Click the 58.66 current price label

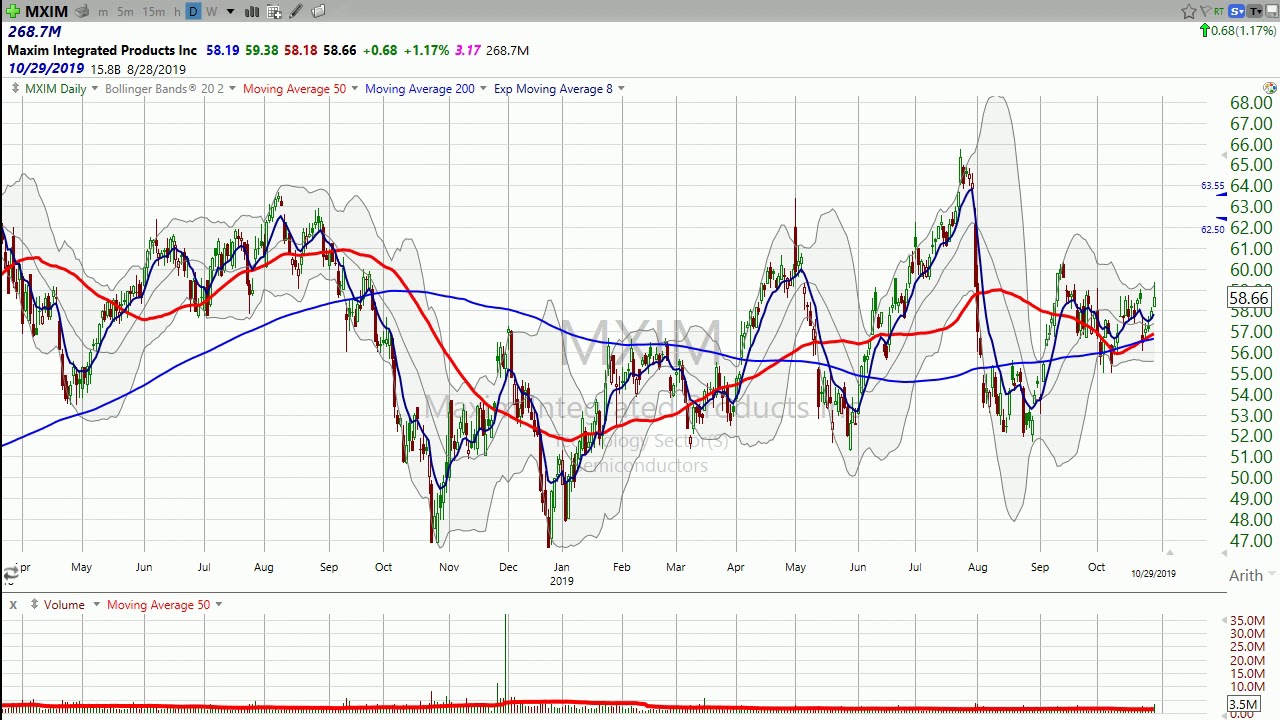(x=1249, y=298)
